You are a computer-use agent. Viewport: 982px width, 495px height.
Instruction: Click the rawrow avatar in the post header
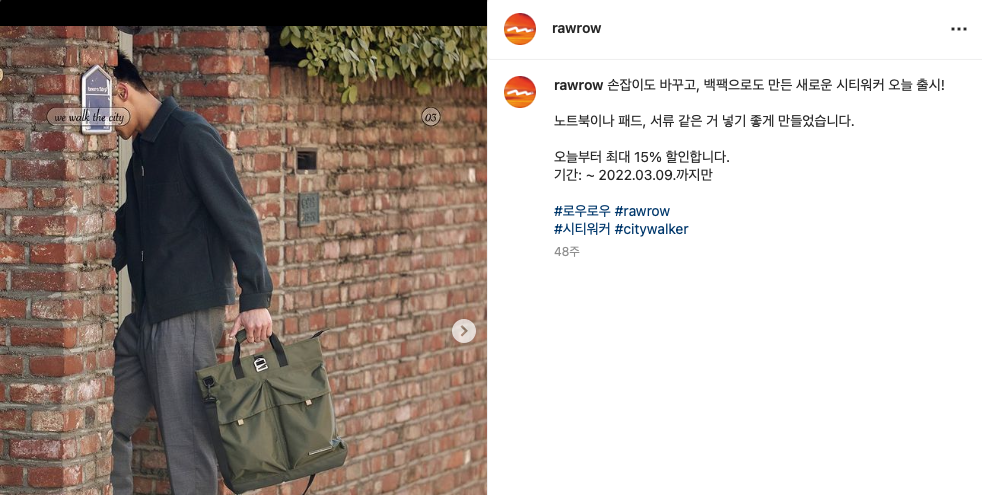[x=520, y=29]
